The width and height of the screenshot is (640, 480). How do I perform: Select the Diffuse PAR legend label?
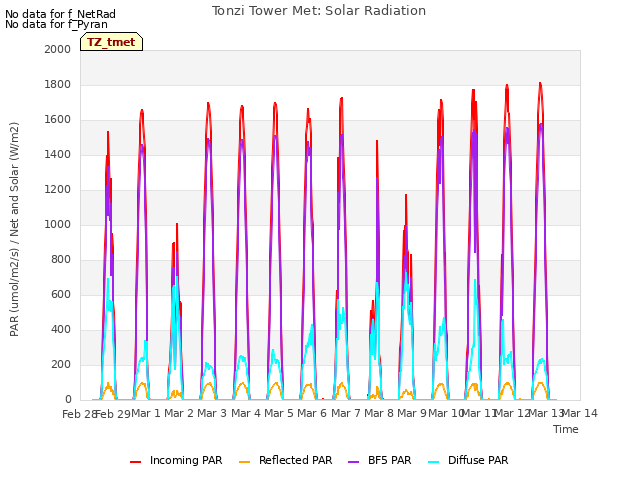coord(478,460)
